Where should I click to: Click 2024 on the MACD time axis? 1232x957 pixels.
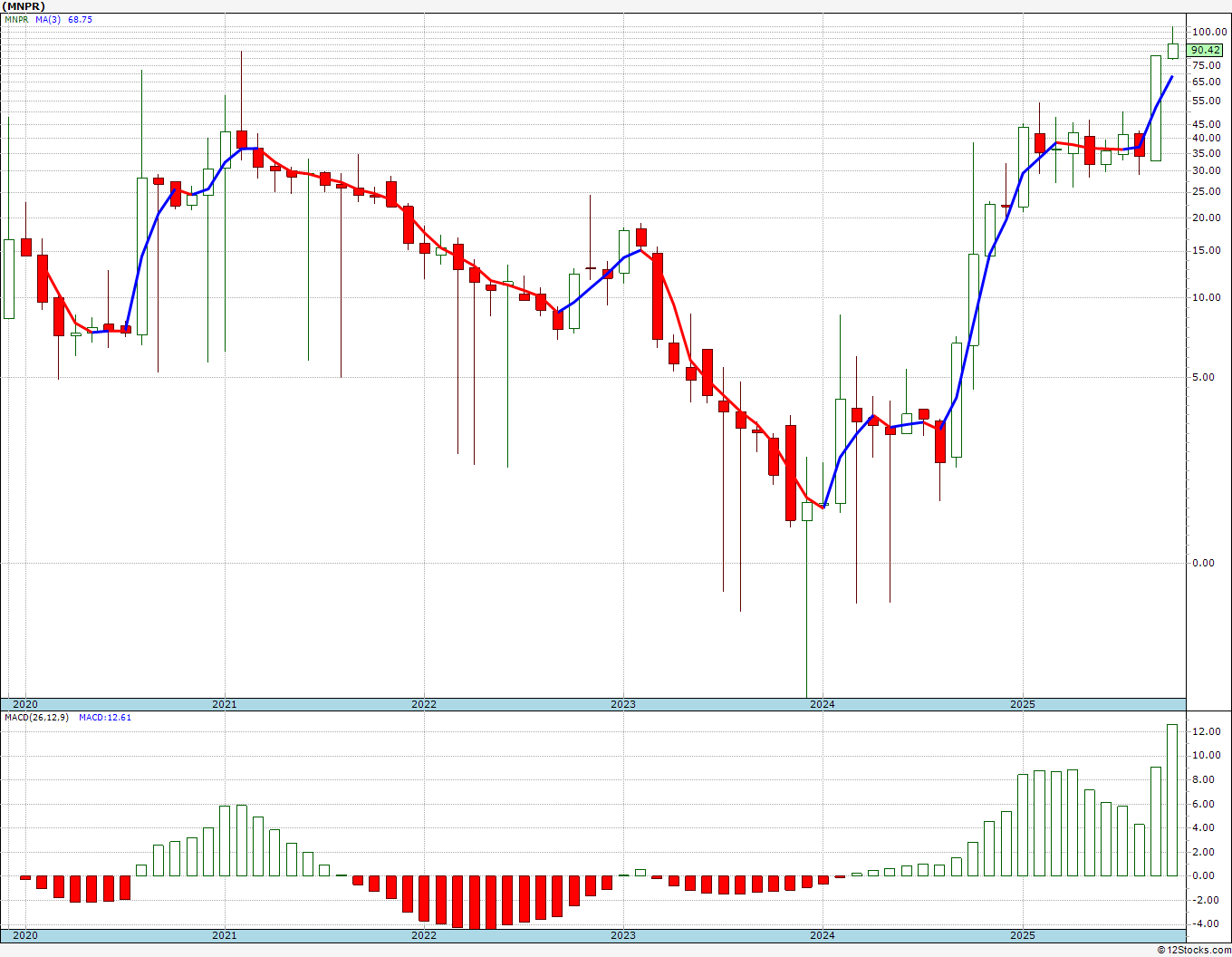tap(823, 935)
